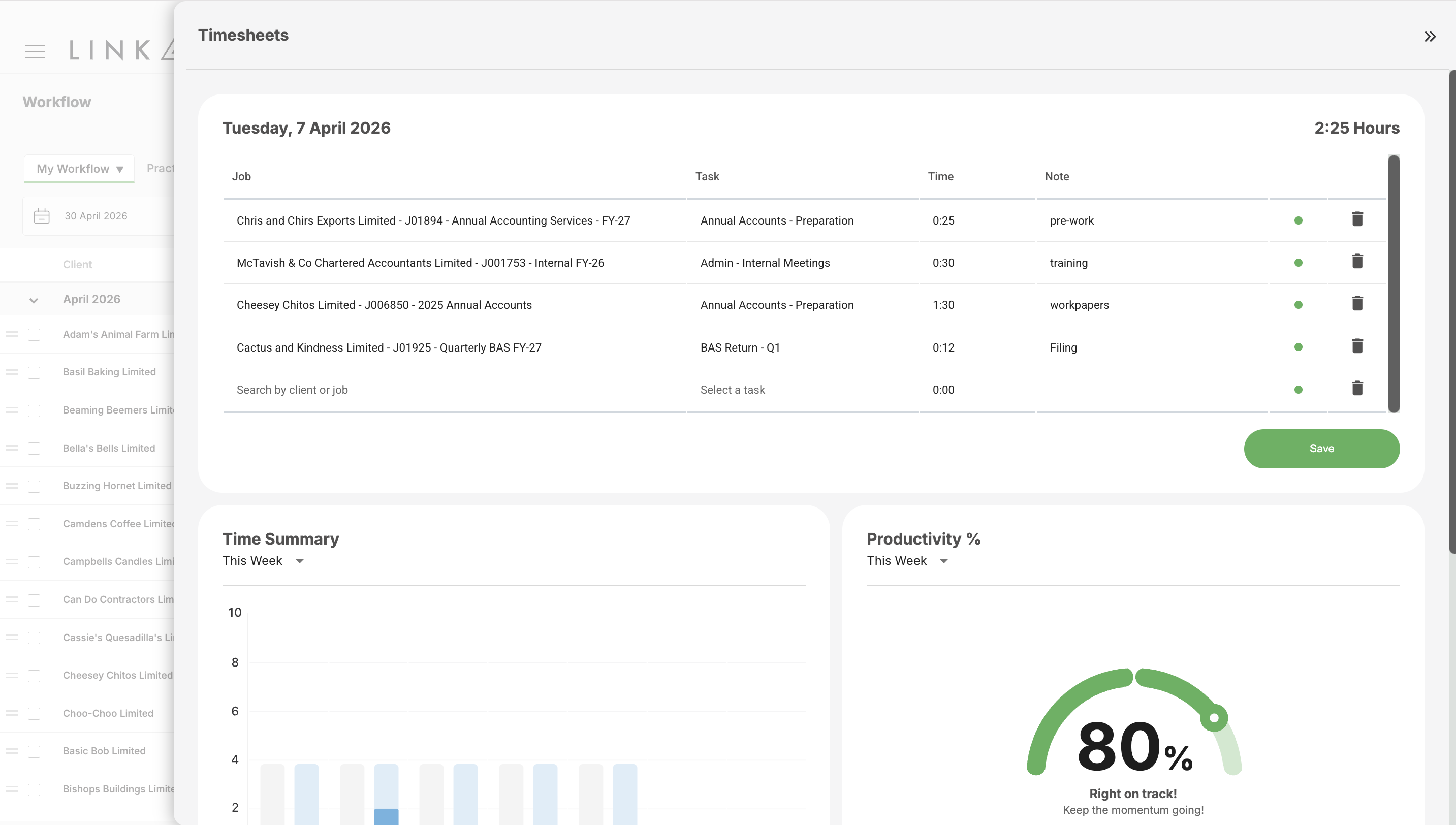Click the Search by client or job field
The image size is (1456, 825).
[454, 390]
